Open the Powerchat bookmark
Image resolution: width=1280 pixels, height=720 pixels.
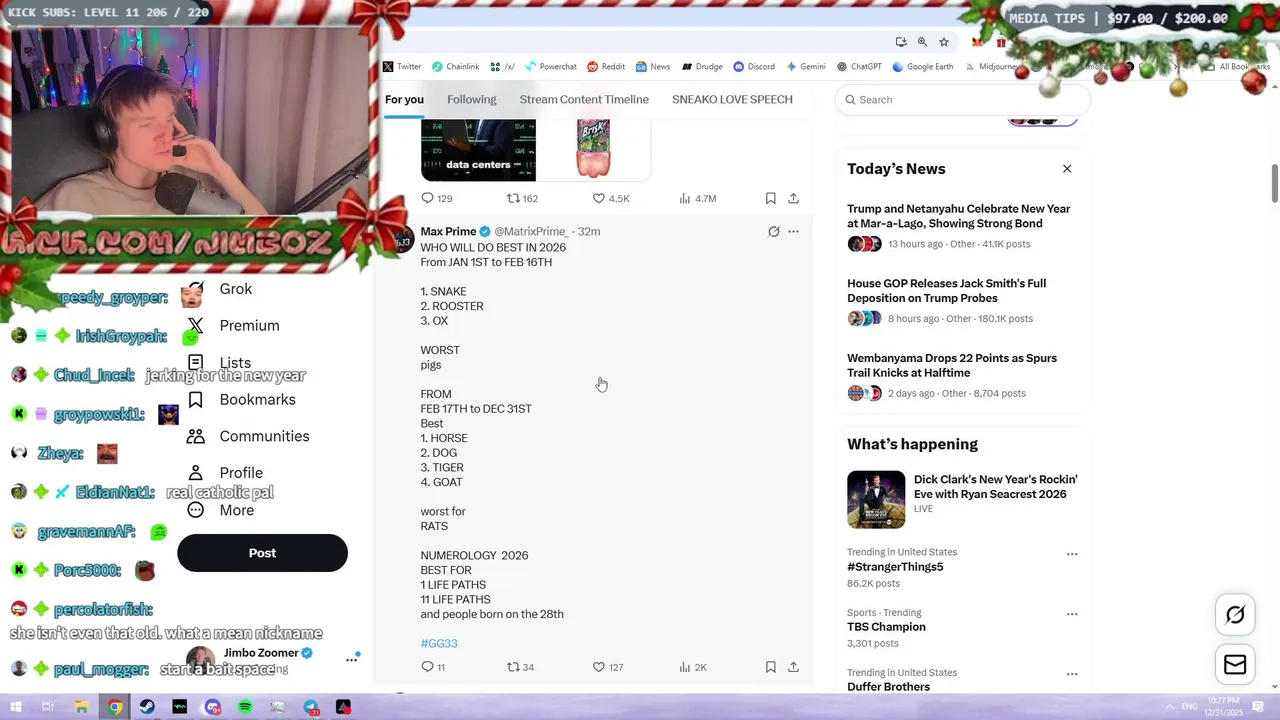[551, 67]
